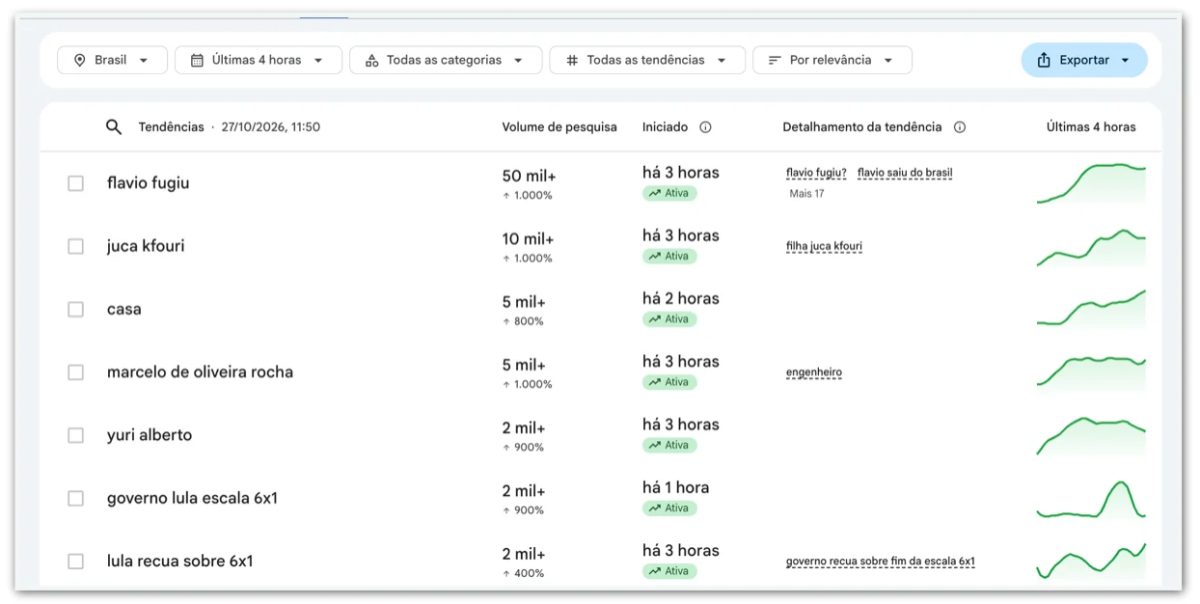The image size is (1200, 604).
Task: Open the Últimas 4 horas time dropdown
Action: click(258, 60)
